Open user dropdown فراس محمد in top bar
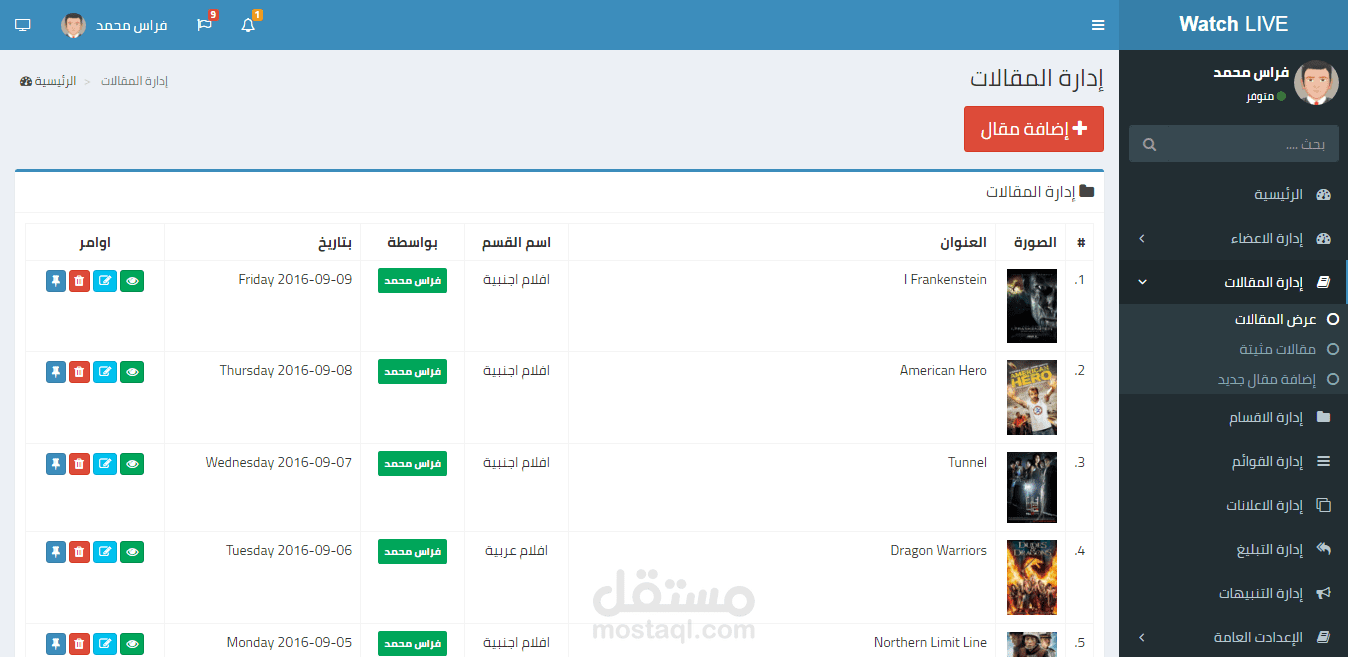Viewport: 1348px width, 657px height. 114,25
